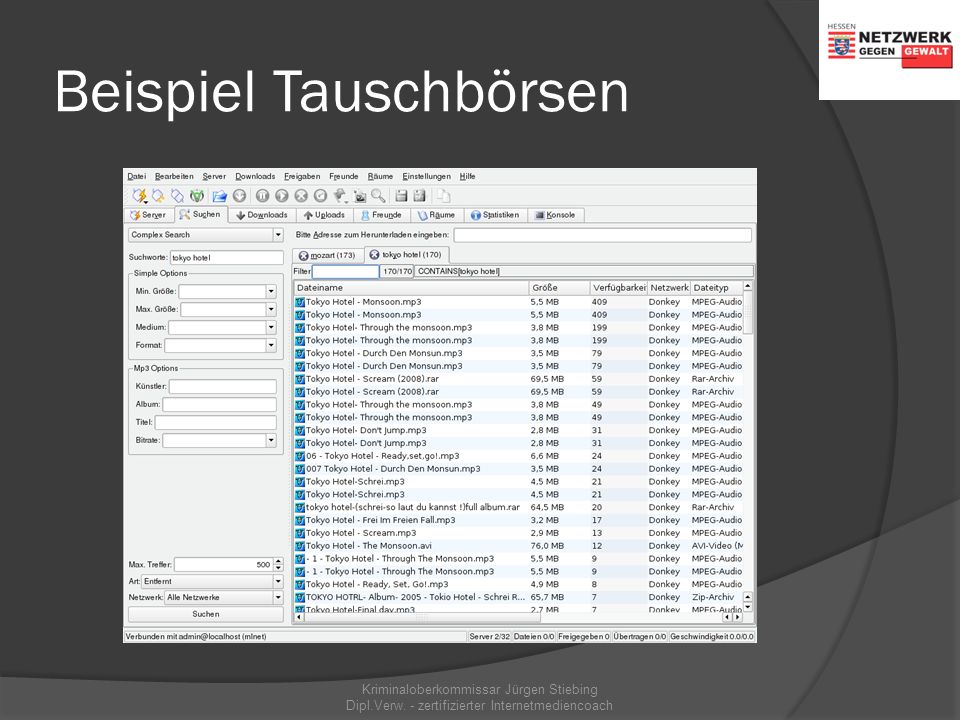Click the Künstler input field
This screenshot has height=720, width=960.
pyautogui.click(x=223, y=387)
